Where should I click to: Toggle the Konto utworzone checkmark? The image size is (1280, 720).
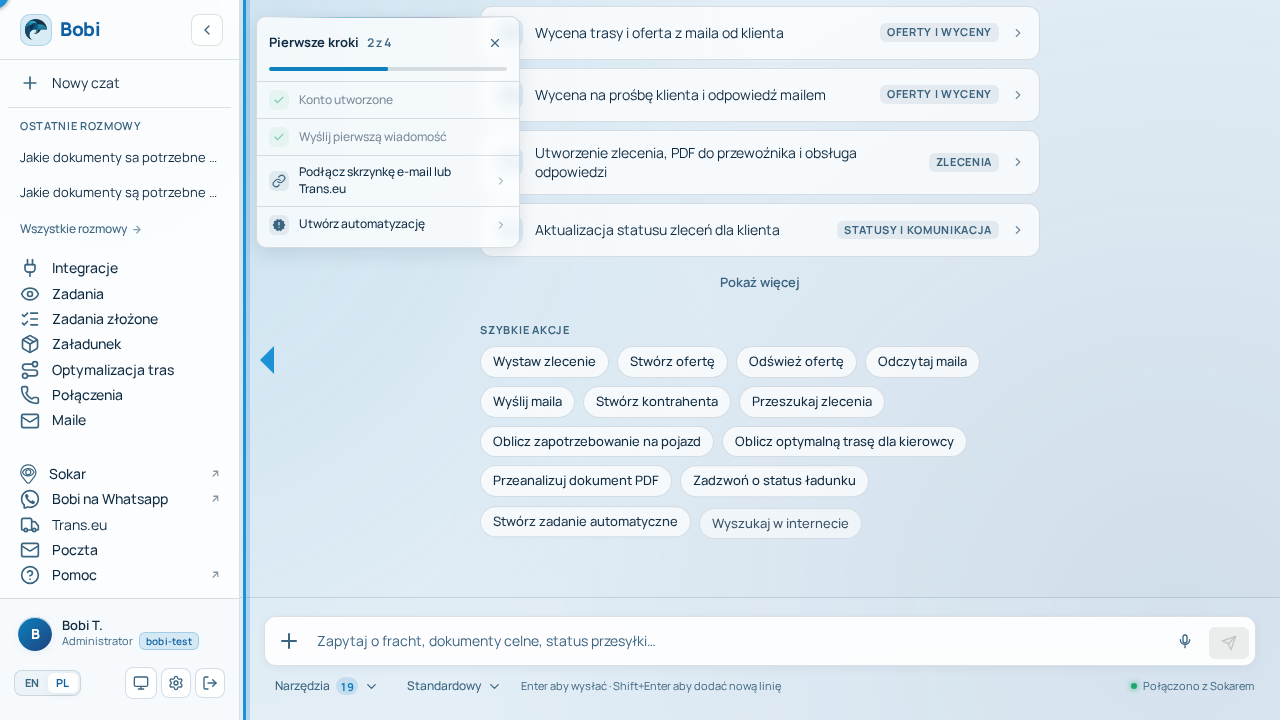point(279,100)
